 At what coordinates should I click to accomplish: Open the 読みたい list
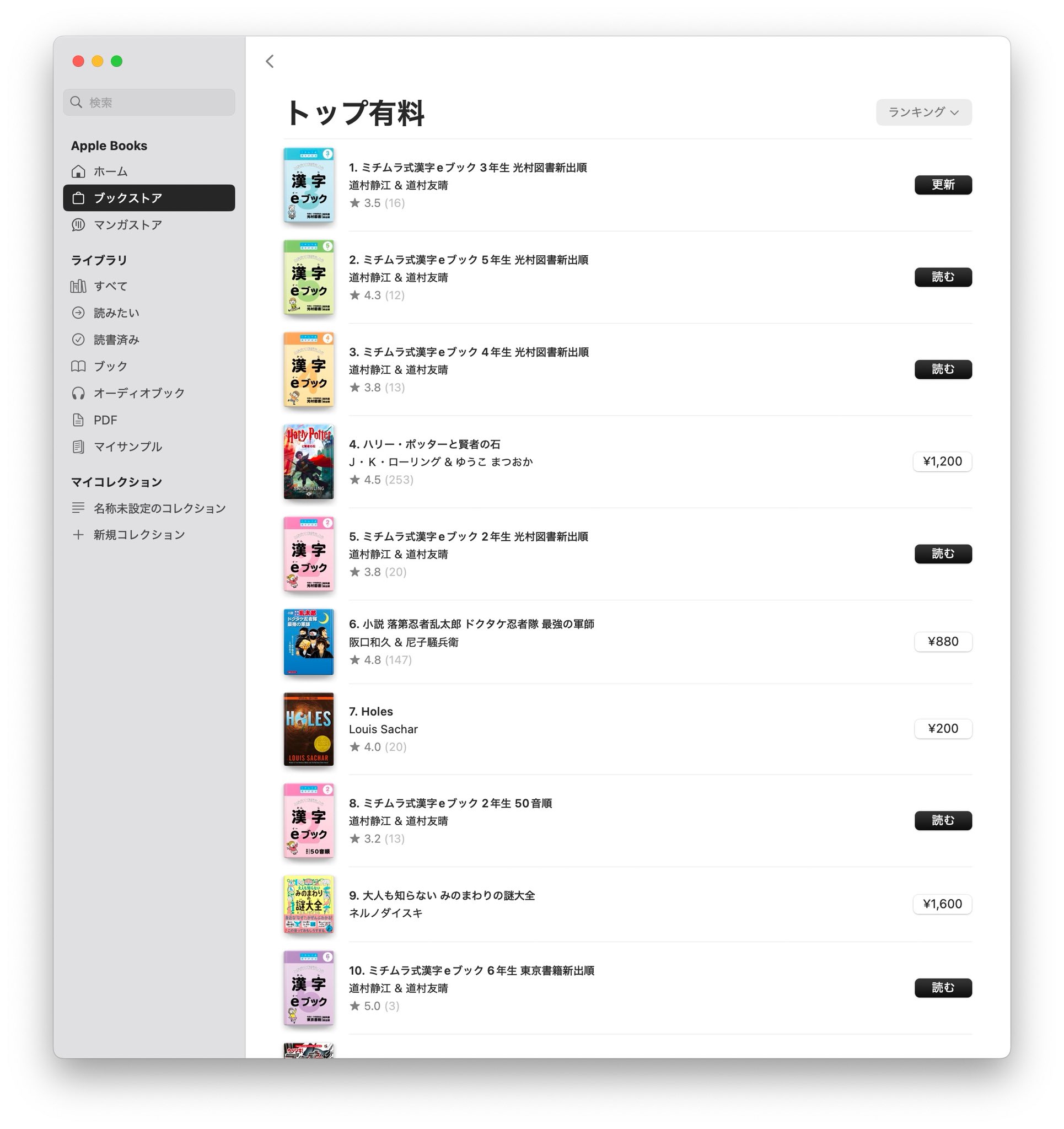tap(149, 313)
